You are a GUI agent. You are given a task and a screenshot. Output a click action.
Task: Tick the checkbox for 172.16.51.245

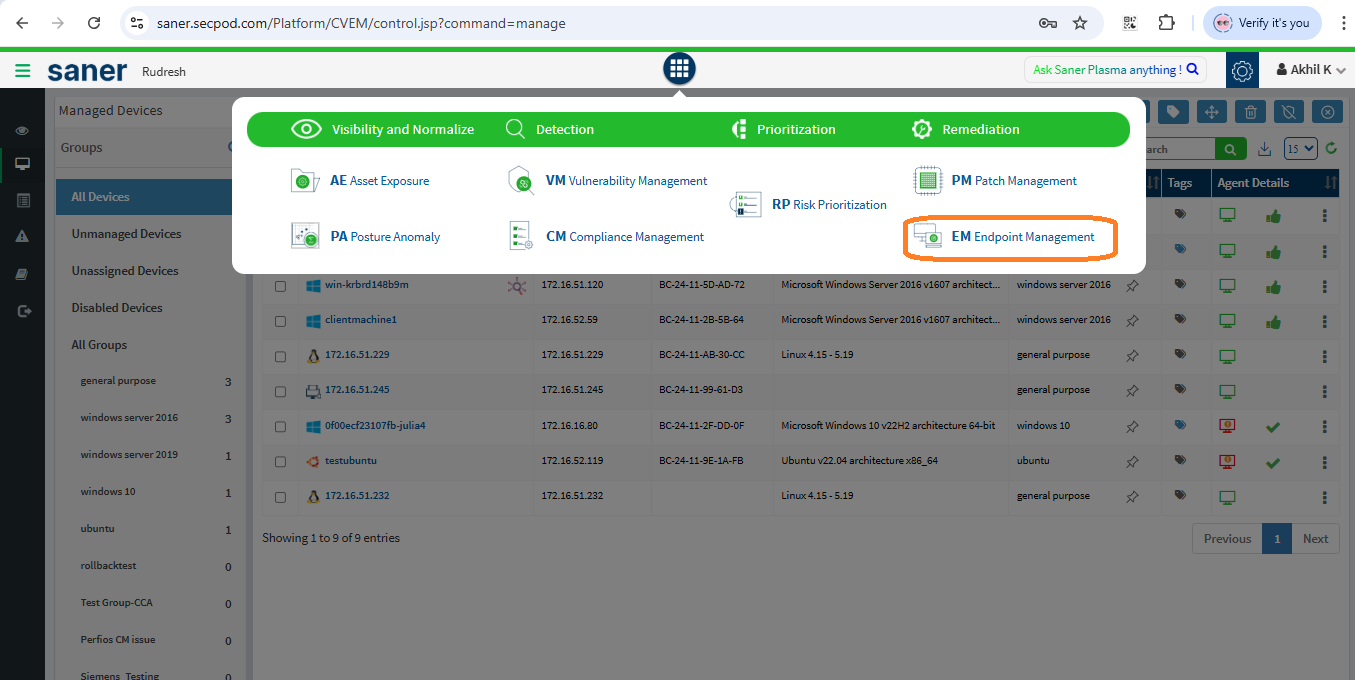coord(280,391)
